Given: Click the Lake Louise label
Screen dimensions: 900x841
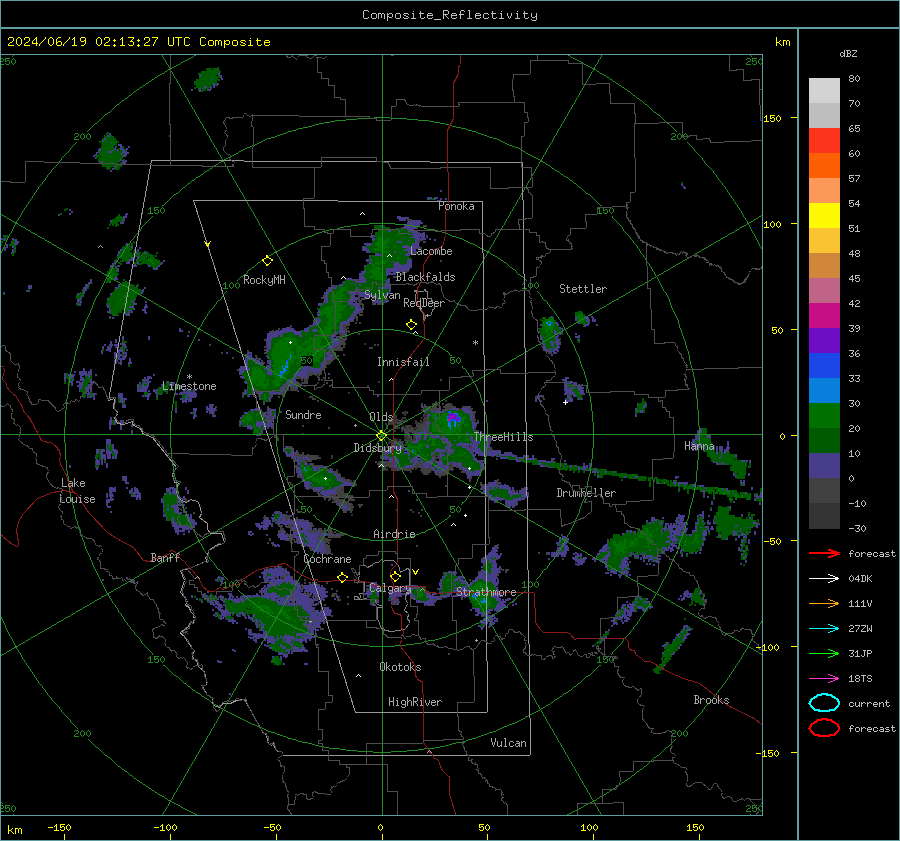Looking at the screenshot, I should point(77,491).
